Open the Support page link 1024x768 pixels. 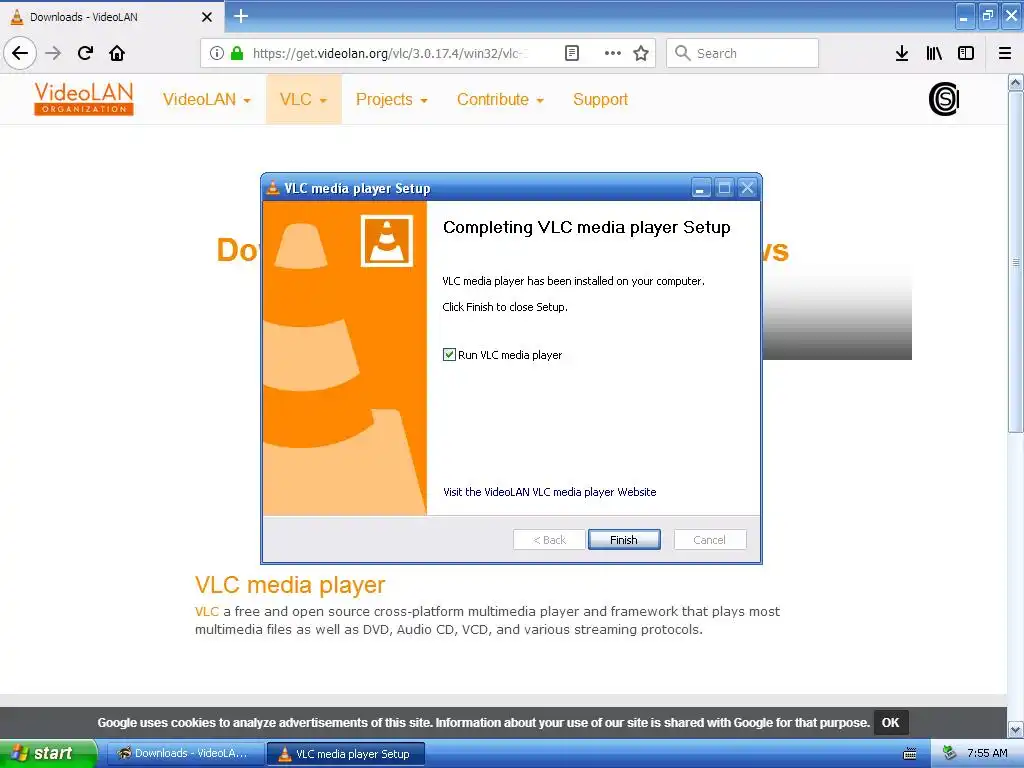600,99
